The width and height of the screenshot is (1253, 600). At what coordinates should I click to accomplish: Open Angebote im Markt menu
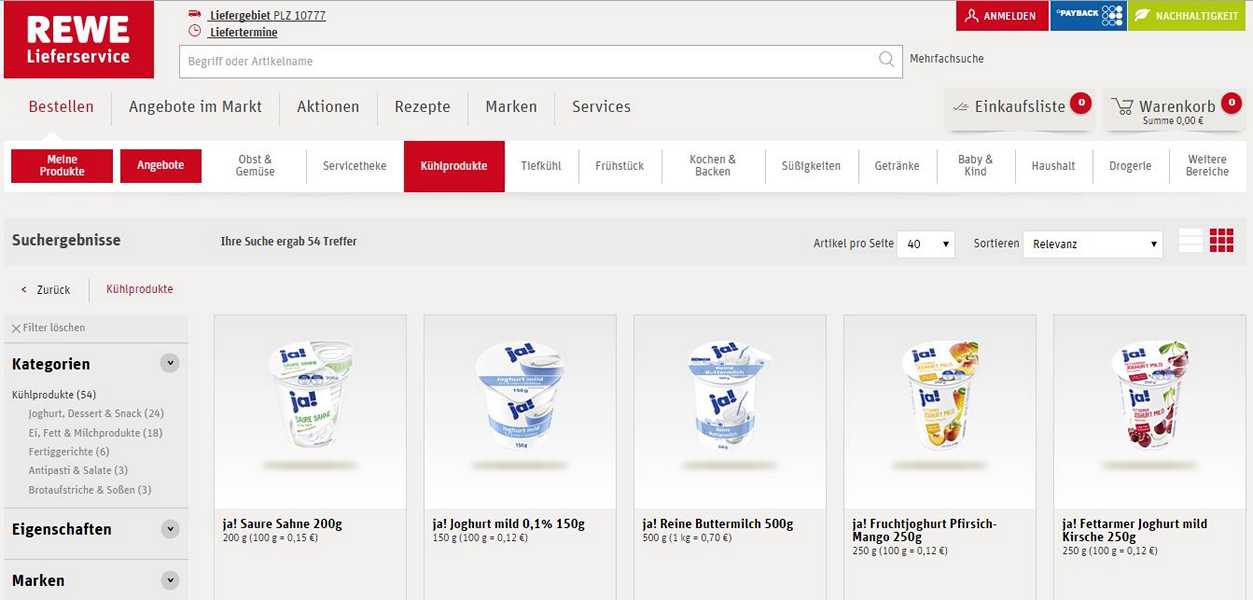[195, 107]
